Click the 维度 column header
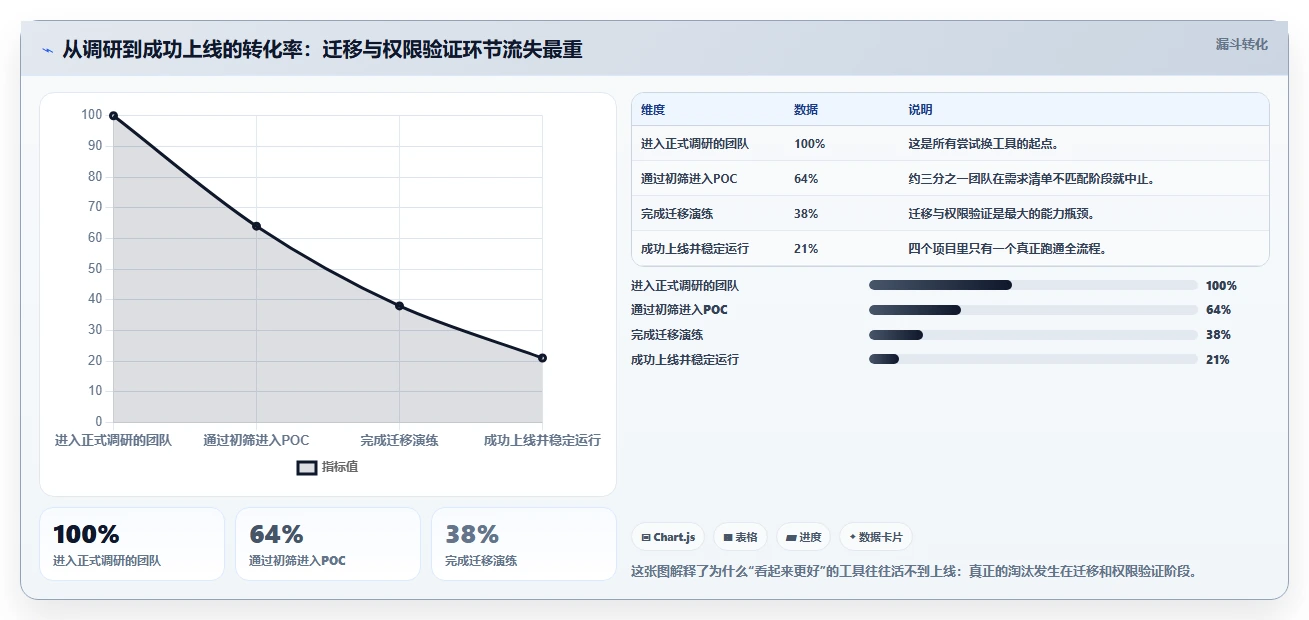 click(653, 110)
